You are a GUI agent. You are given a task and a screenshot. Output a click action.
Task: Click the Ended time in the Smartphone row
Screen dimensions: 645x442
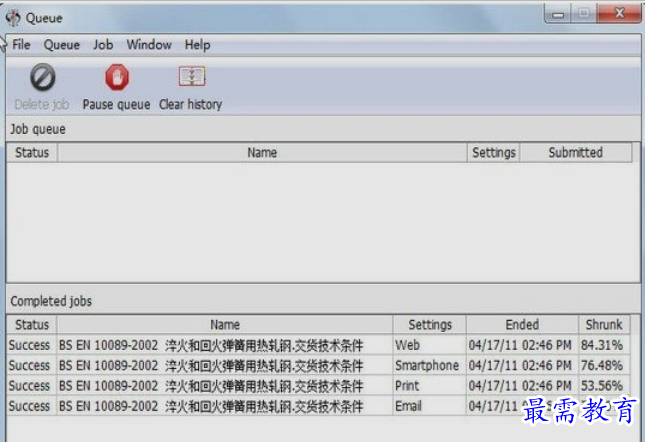tap(520, 365)
